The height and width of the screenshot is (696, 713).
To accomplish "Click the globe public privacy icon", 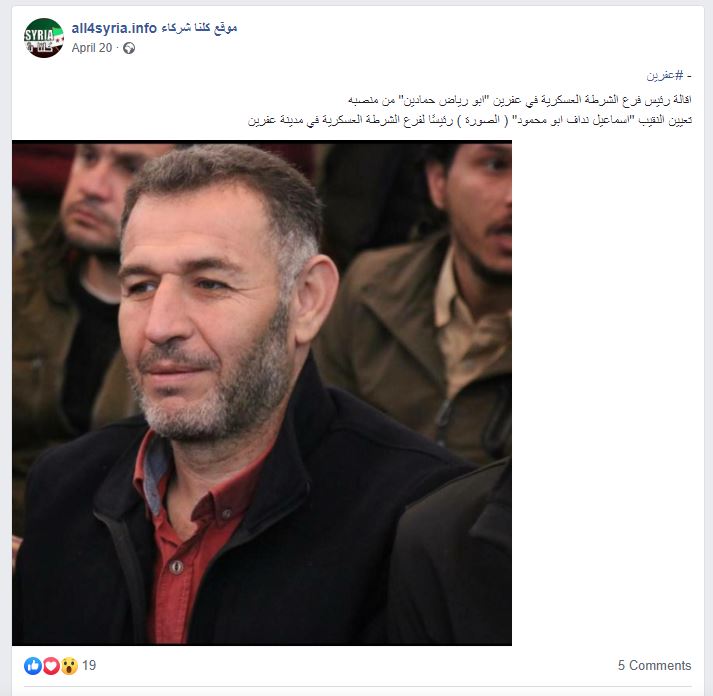I will 129,48.
